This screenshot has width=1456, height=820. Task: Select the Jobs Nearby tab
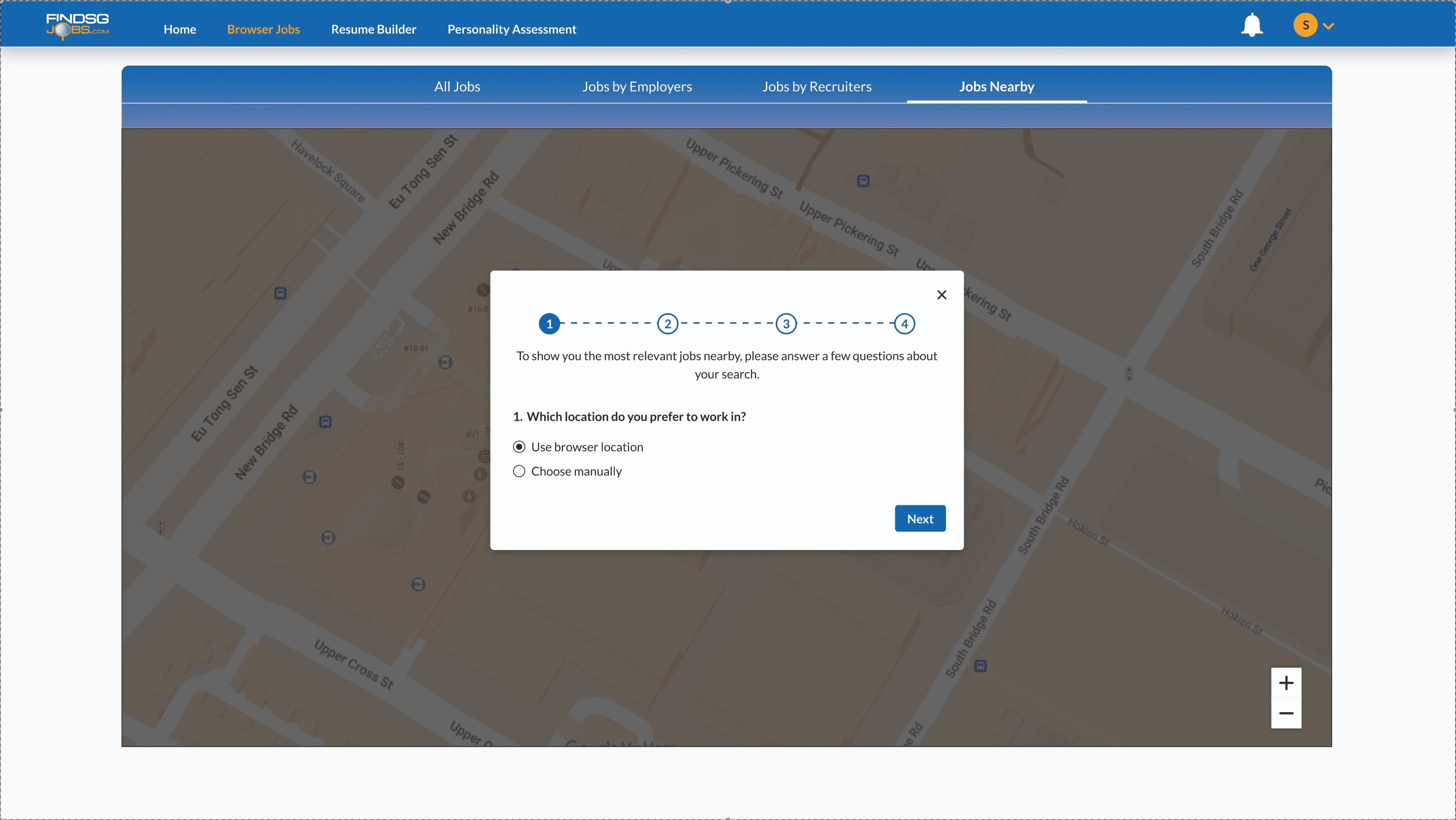pyautogui.click(x=997, y=87)
